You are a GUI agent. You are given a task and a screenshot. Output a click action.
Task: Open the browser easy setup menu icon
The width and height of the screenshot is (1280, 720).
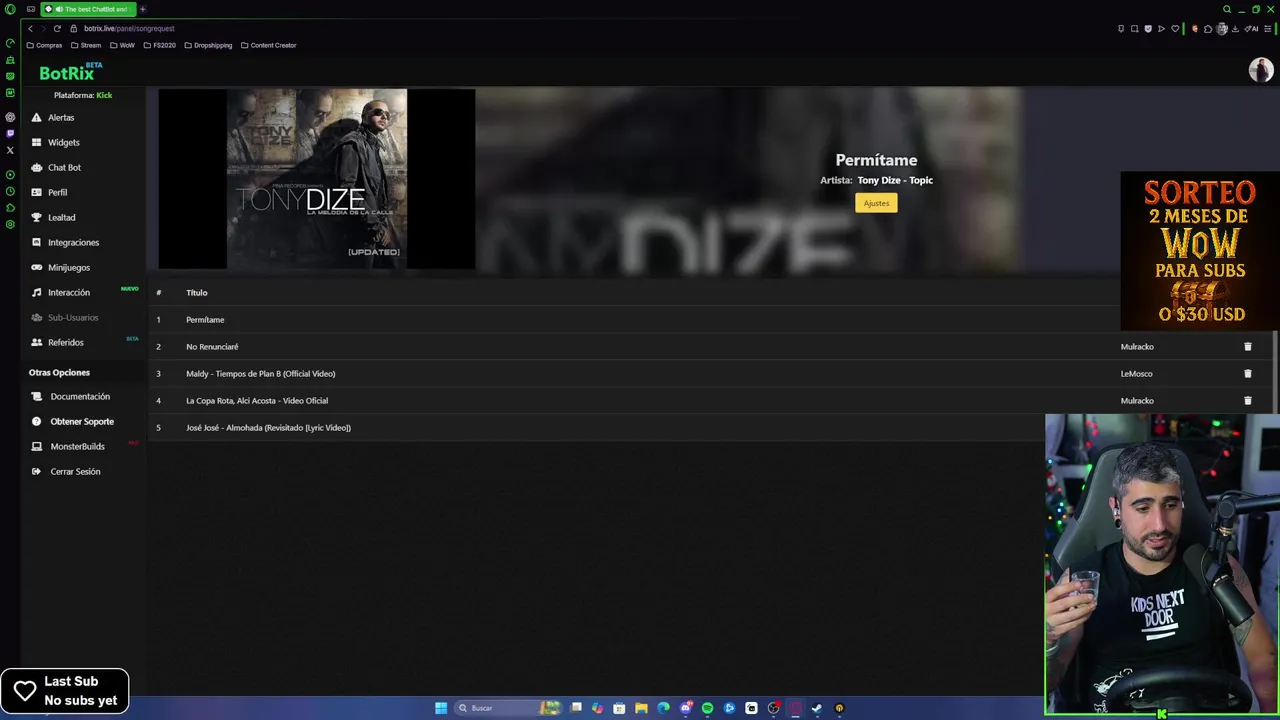1270,28
